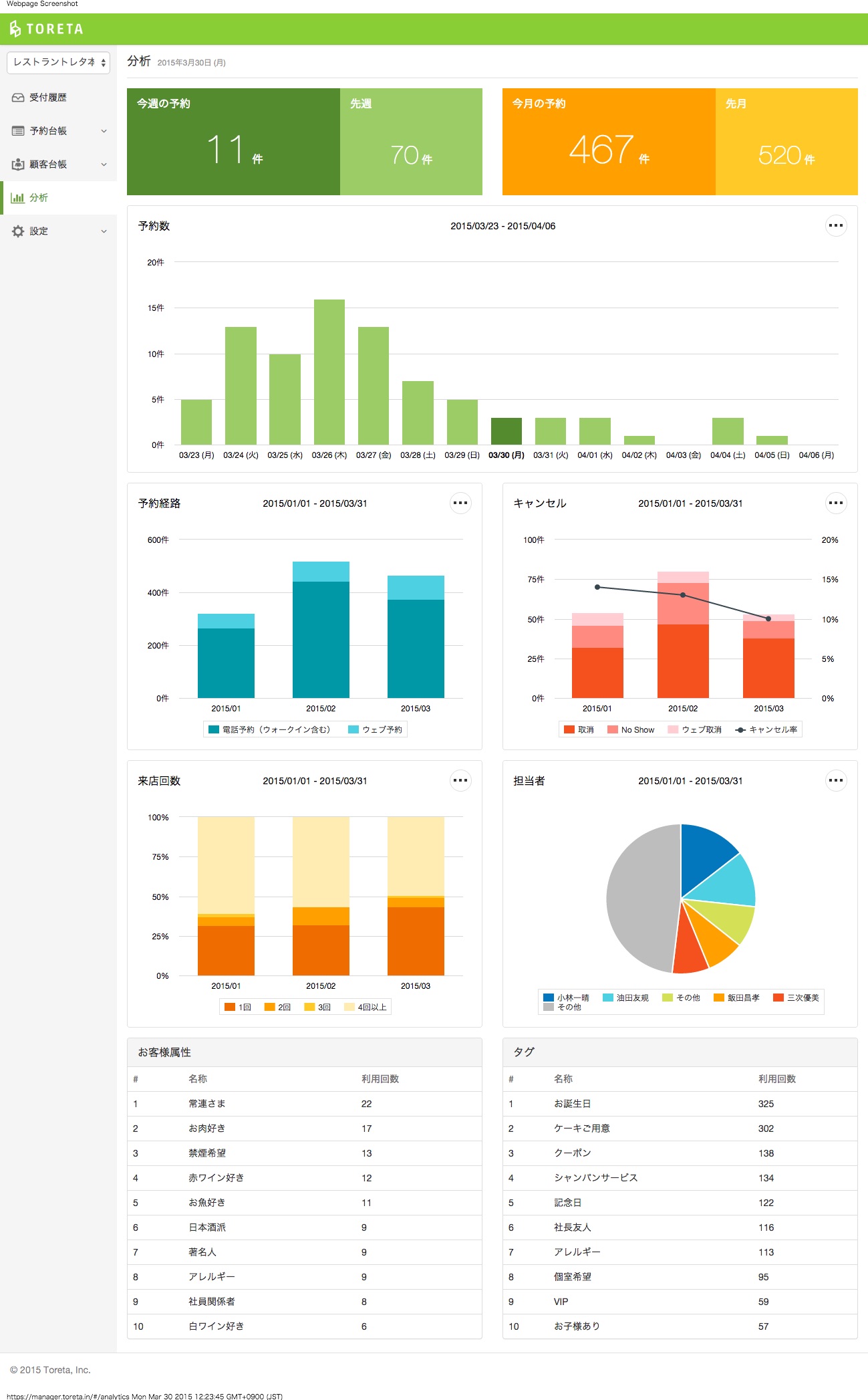
Task: Open the 担当者 chart options menu
Action: [836, 780]
